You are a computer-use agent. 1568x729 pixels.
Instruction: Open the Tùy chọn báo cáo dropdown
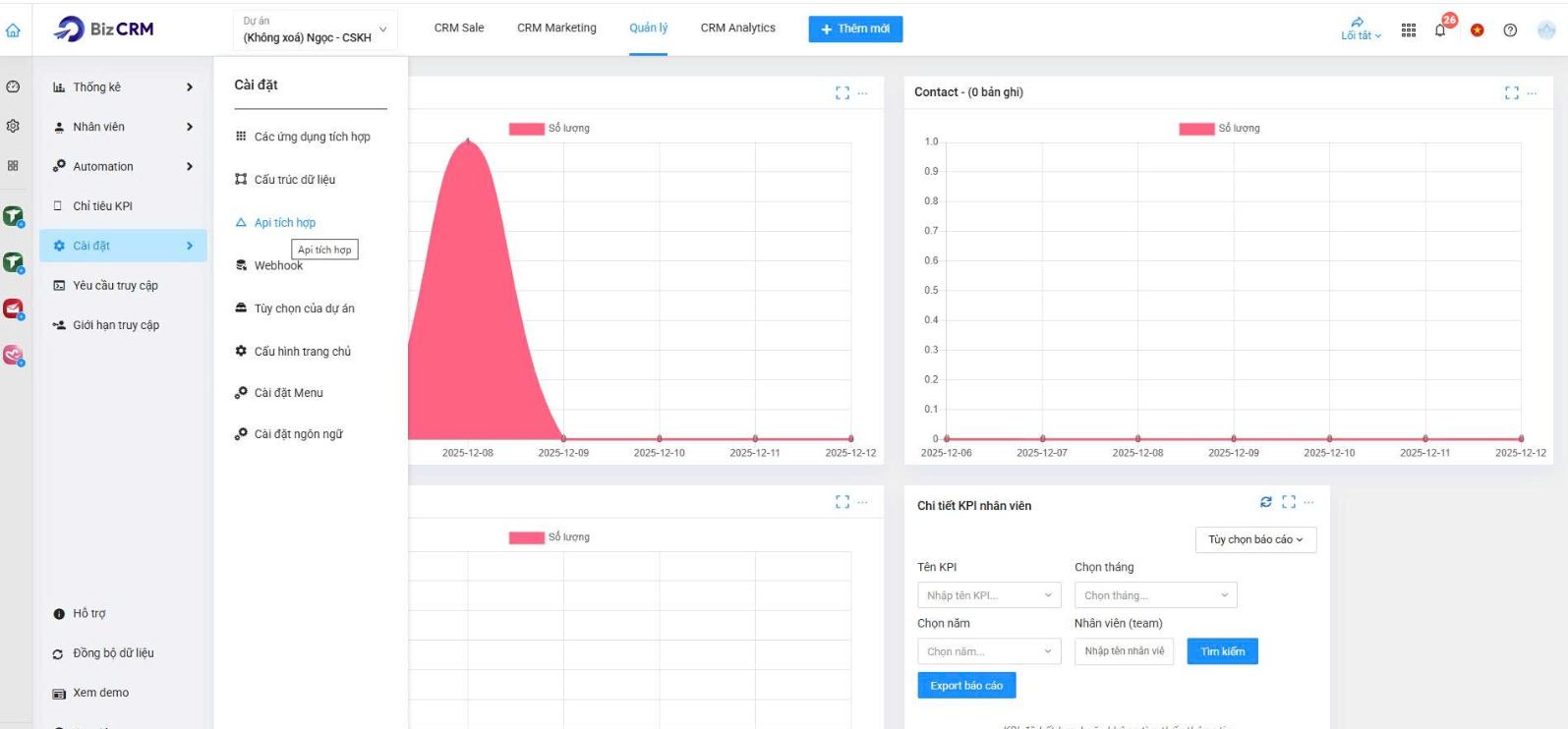click(1255, 539)
